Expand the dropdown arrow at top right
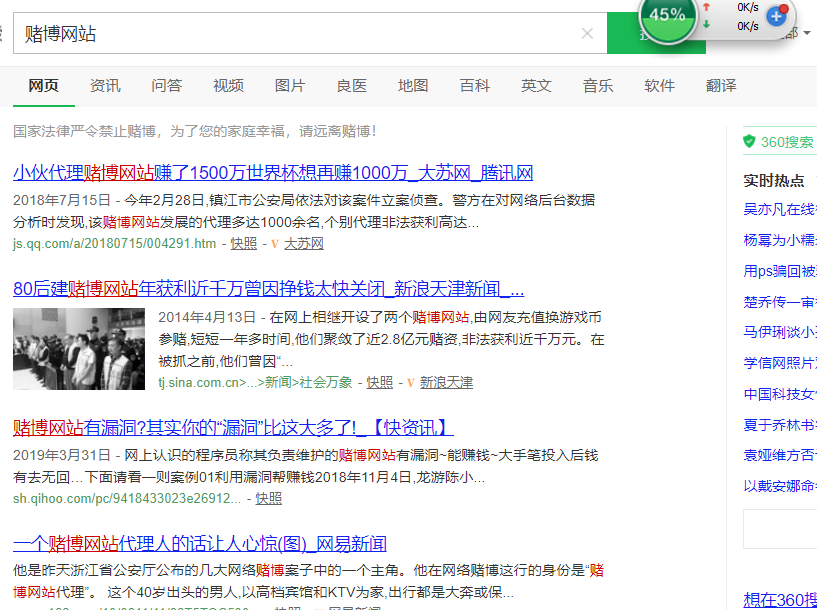 (x=807, y=33)
